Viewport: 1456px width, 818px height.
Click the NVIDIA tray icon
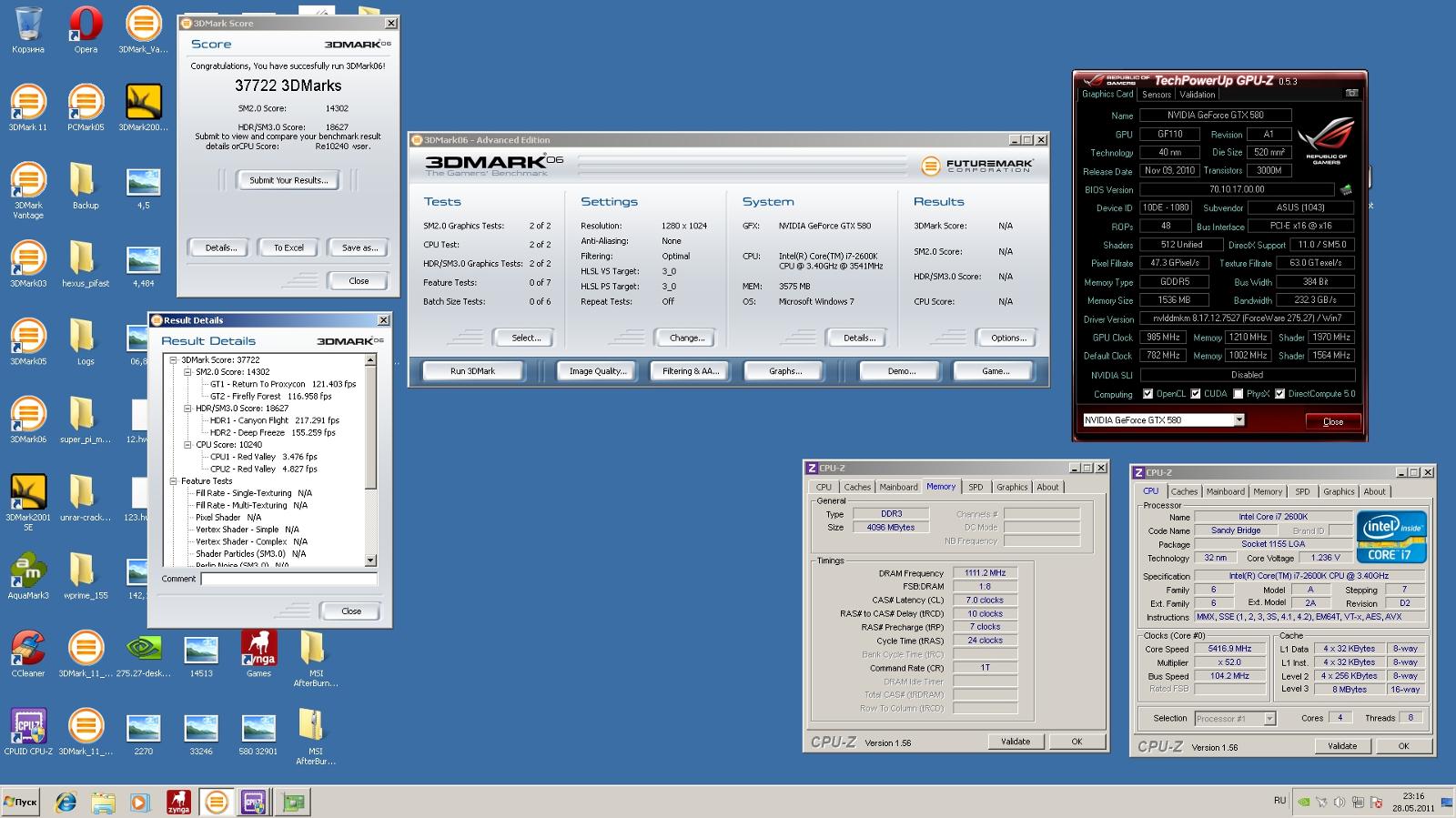click(1304, 802)
